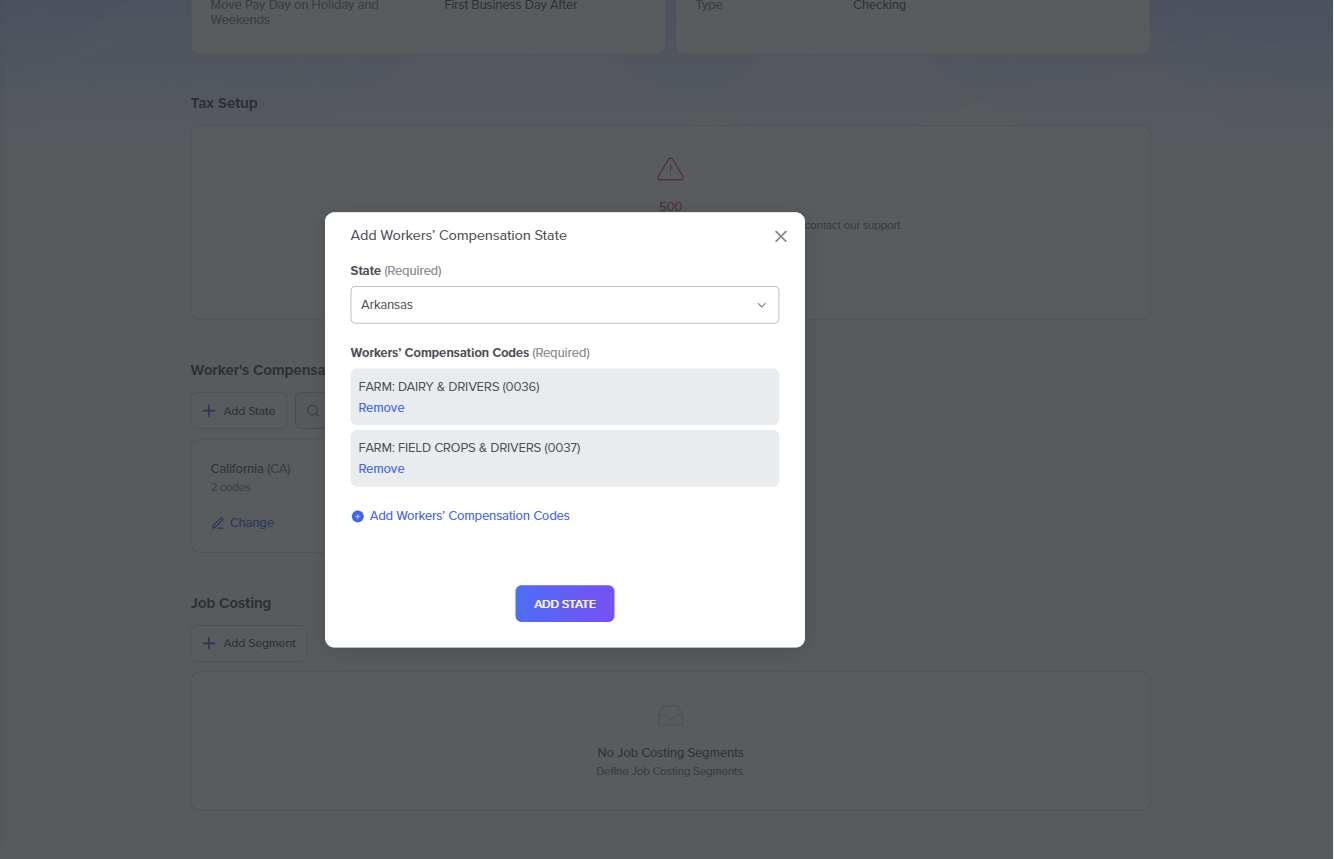Expand the State dropdown chevron arrow
The image size is (1334, 859).
(x=761, y=305)
